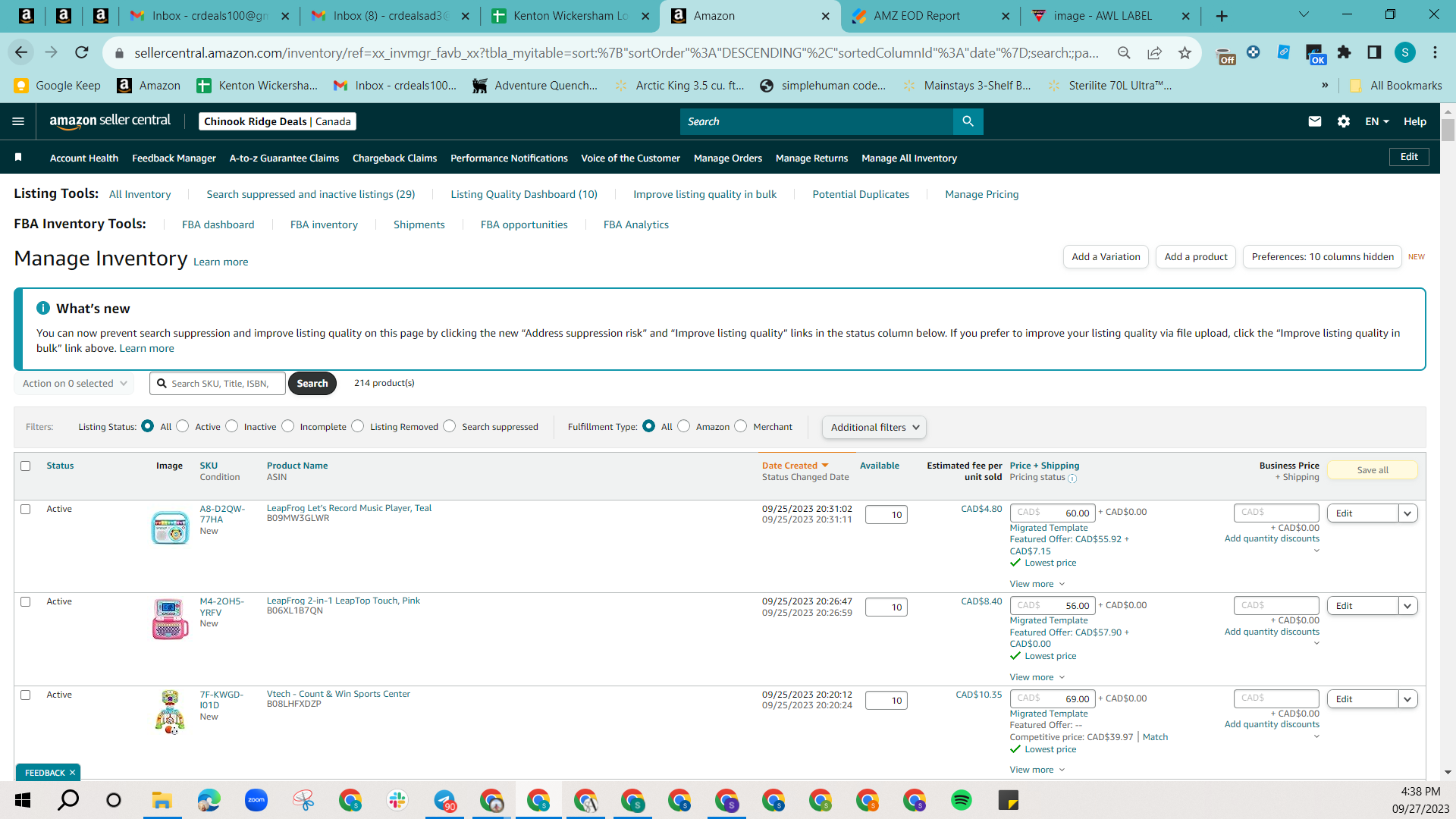The width and height of the screenshot is (1456, 819).
Task: Open File Explorer from the taskbar
Action: point(162,800)
